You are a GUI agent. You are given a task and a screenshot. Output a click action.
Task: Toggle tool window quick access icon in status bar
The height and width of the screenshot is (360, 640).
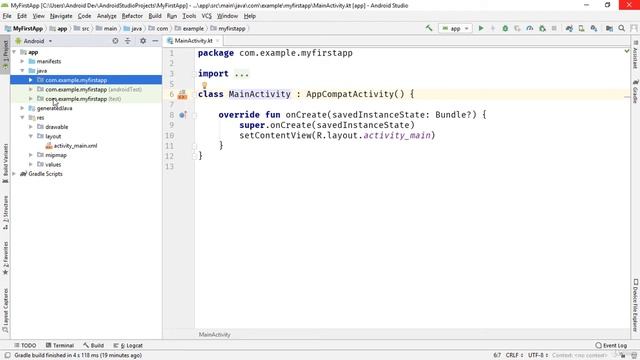point(7,355)
